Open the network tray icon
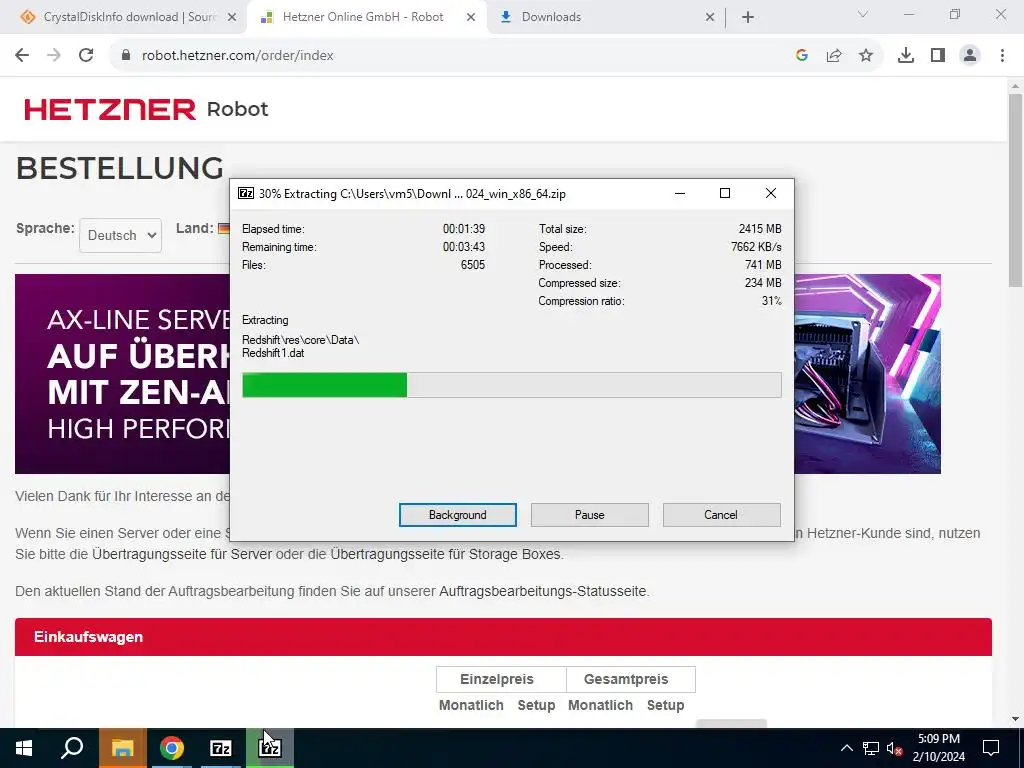1024x768 pixels. [x=871, y=748]
